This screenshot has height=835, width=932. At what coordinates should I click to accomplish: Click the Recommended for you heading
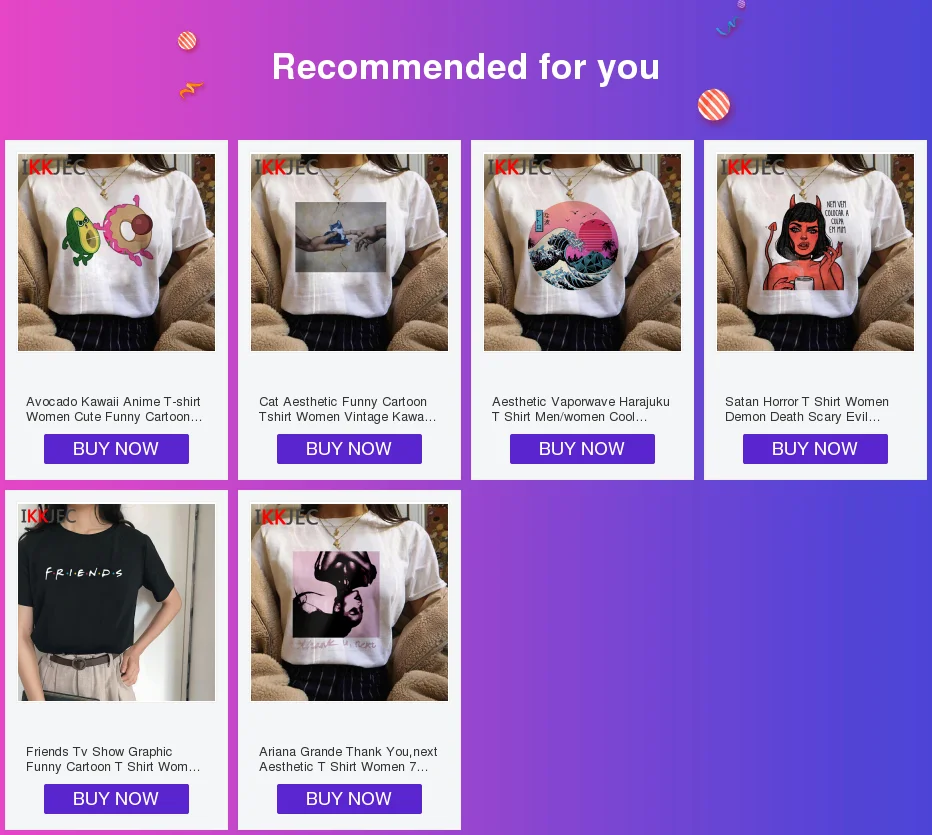466,67
